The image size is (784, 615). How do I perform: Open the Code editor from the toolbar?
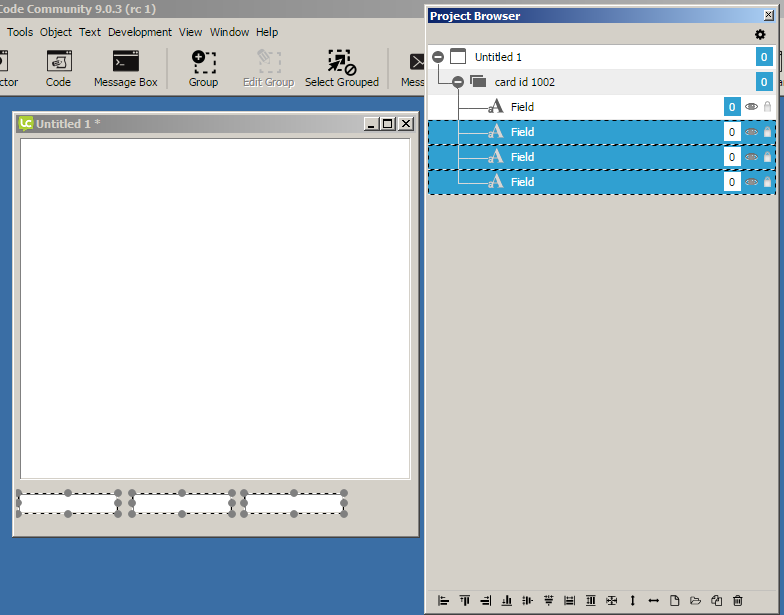(58, 68)
